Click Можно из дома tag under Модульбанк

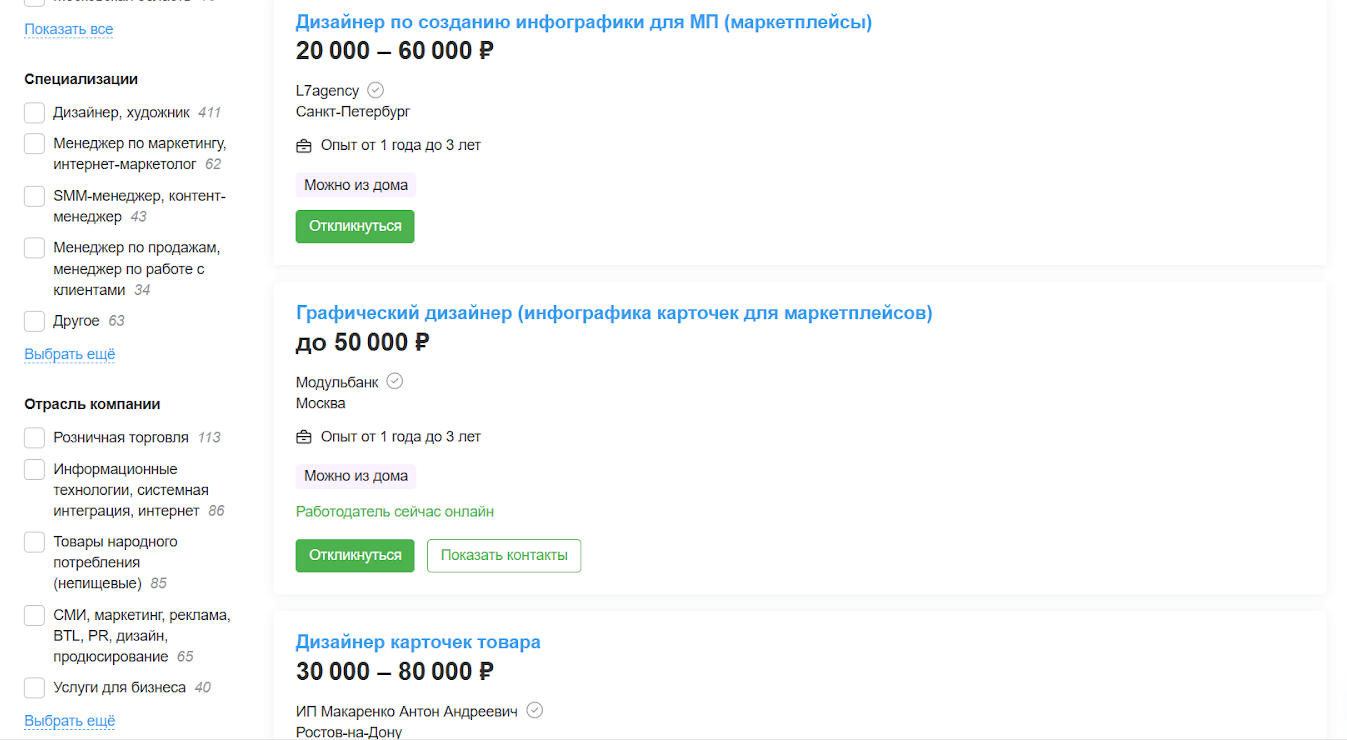click(x=356, y=476)
